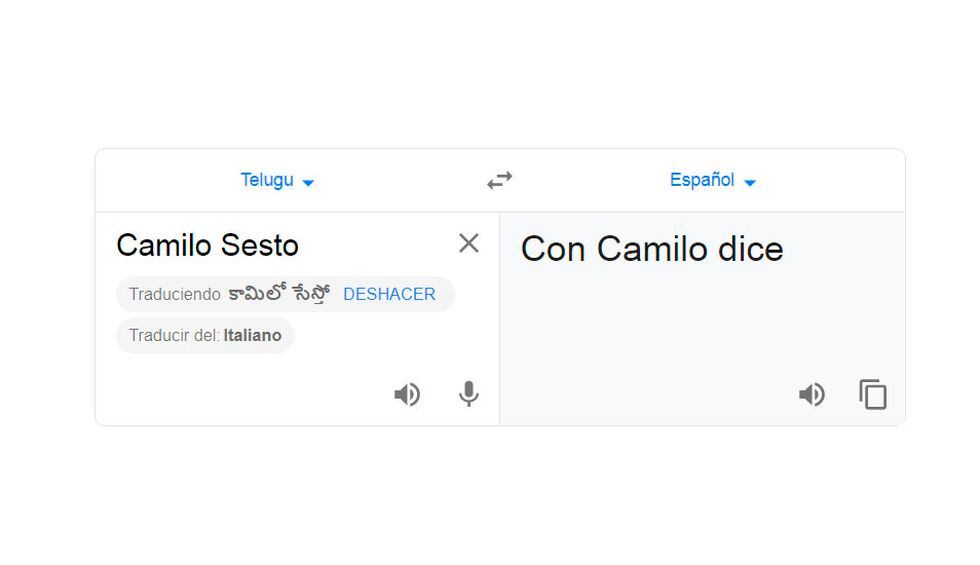
Task: Play audio of the Spanish translation
Action: 812,395
